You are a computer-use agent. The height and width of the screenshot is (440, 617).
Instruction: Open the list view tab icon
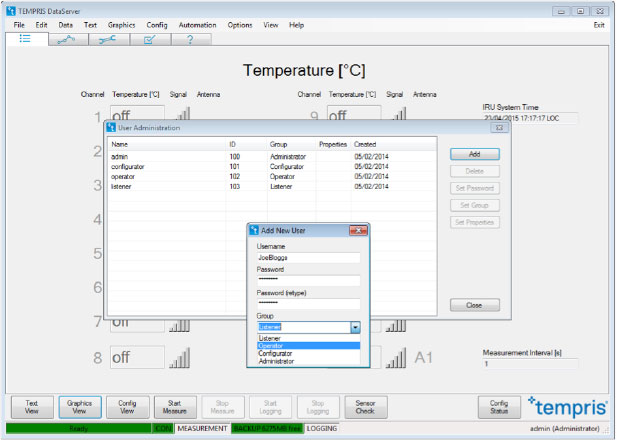pos(26,39)
